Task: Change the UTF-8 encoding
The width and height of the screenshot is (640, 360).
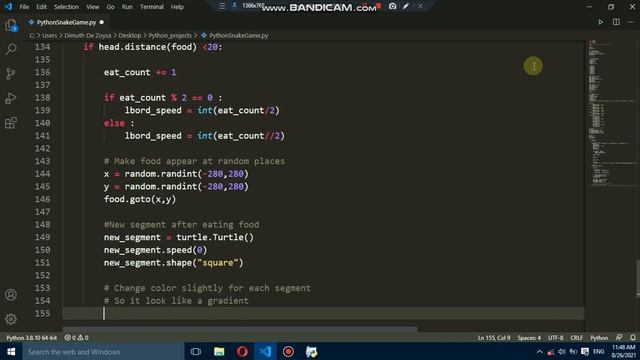Action: tap(556, 338)
